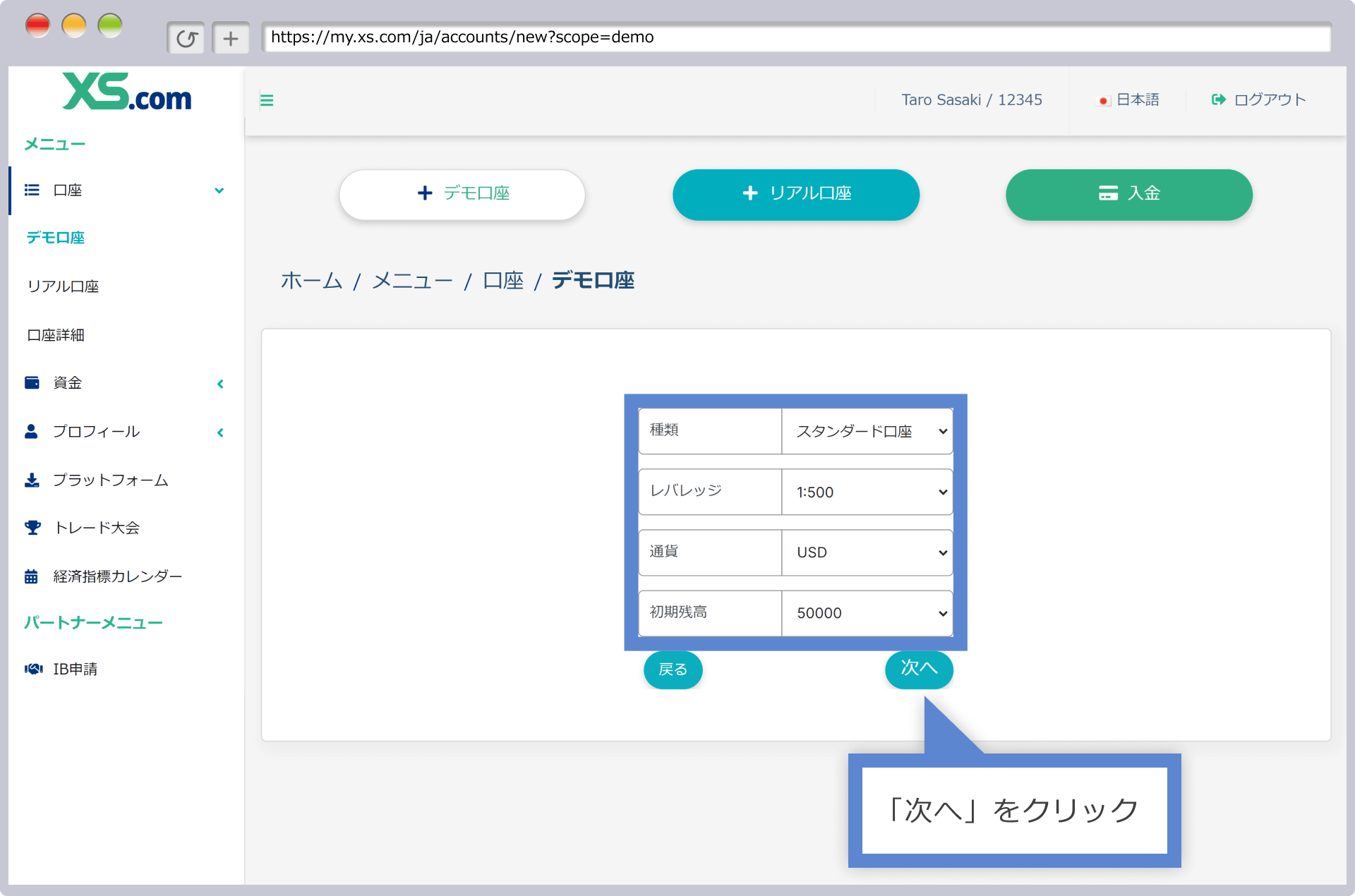Click the 資金 wallet icon
The image size is (1355, 896).
click(32, 382)
